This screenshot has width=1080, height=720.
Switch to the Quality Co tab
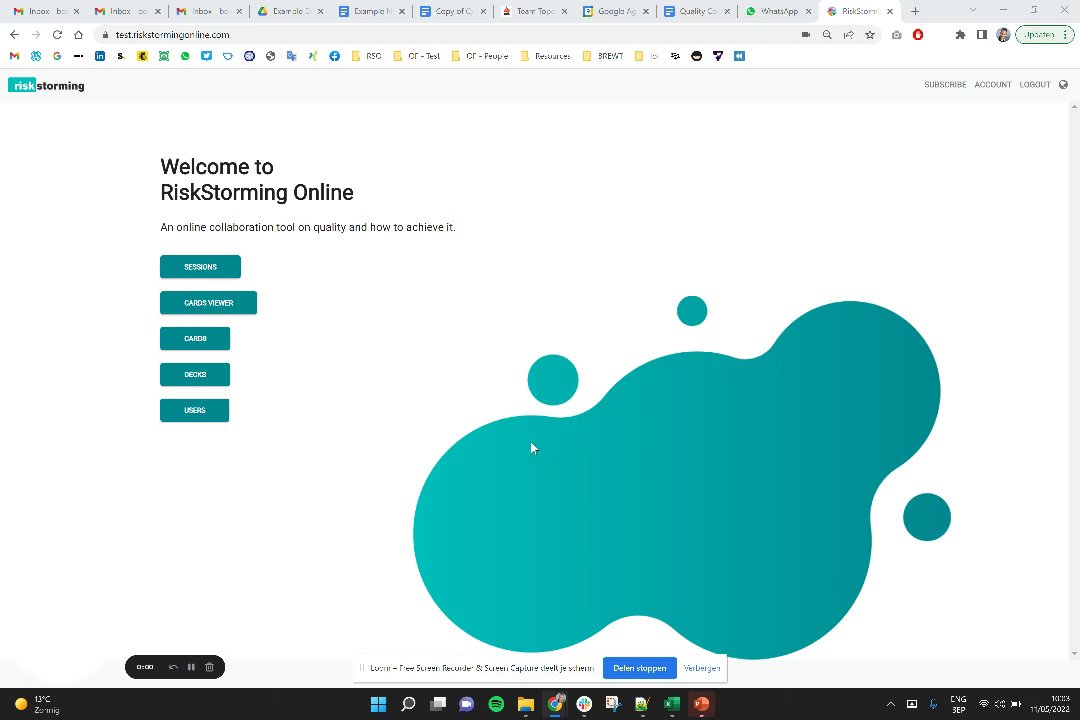click(696, 11)
